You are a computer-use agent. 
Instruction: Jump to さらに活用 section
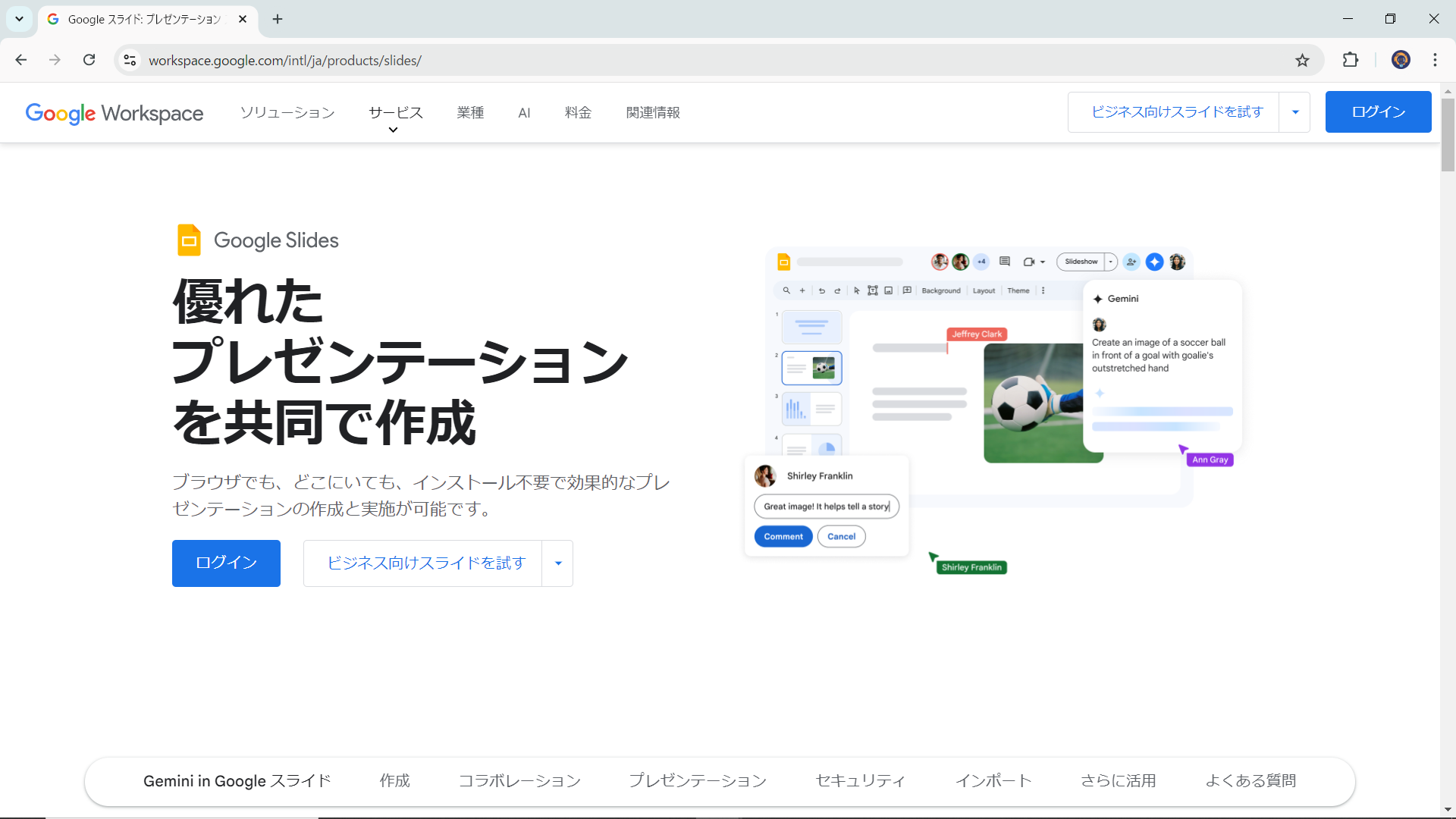1119,781
